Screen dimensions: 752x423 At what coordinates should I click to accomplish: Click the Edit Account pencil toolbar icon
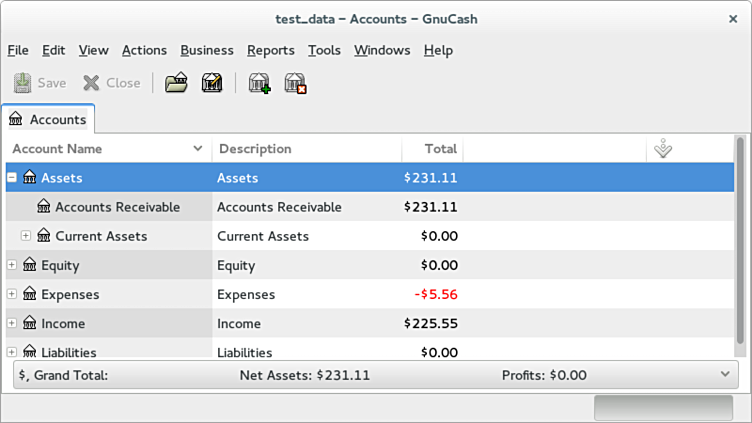click(x=211, y=83)
